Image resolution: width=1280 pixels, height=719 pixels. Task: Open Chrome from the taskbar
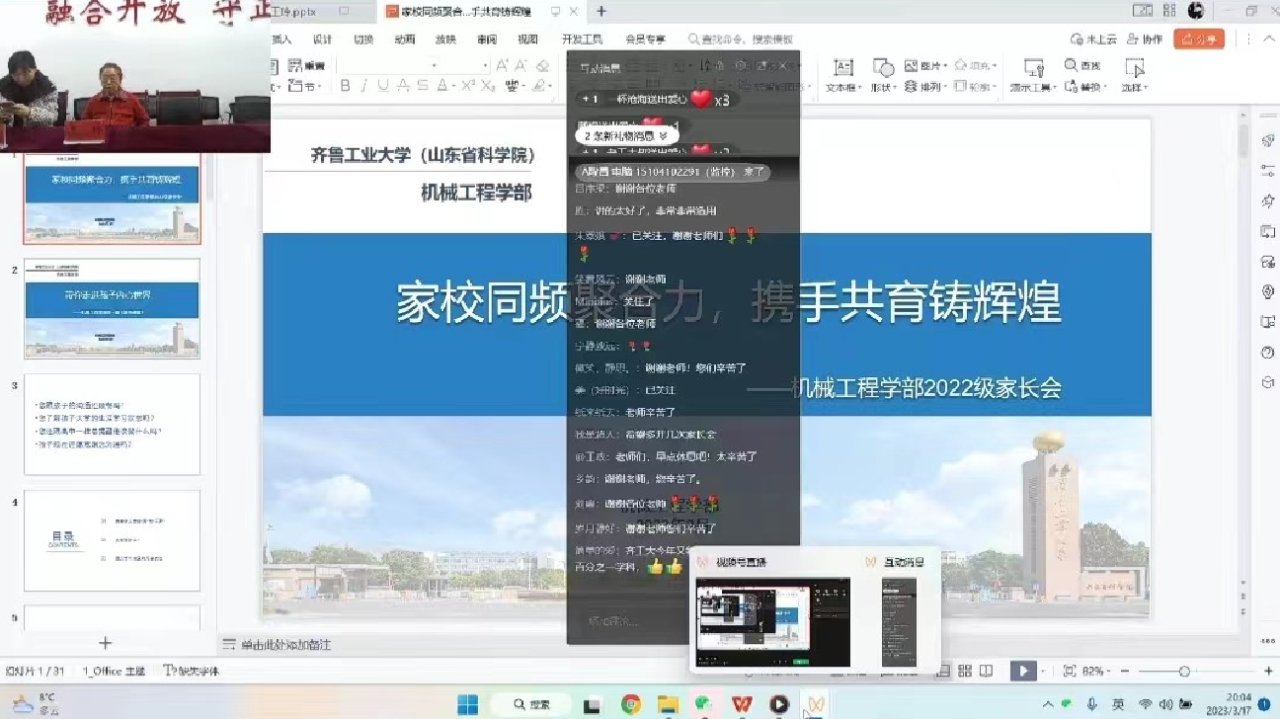[631, 705]
